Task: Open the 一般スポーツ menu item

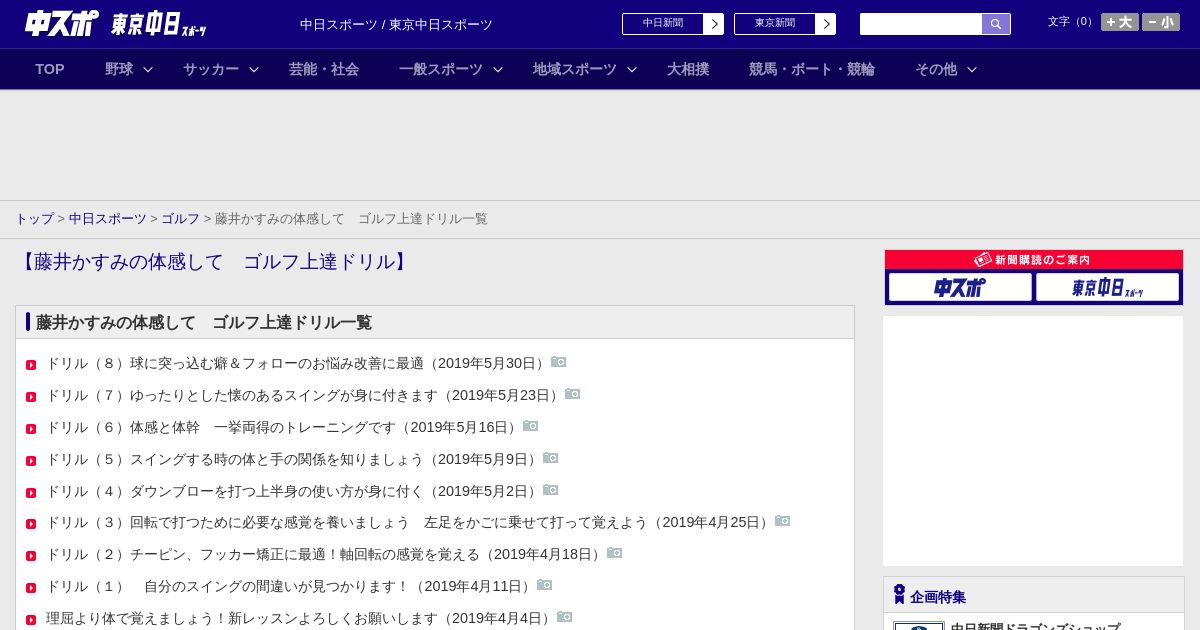Action: (x=441, y=69)
